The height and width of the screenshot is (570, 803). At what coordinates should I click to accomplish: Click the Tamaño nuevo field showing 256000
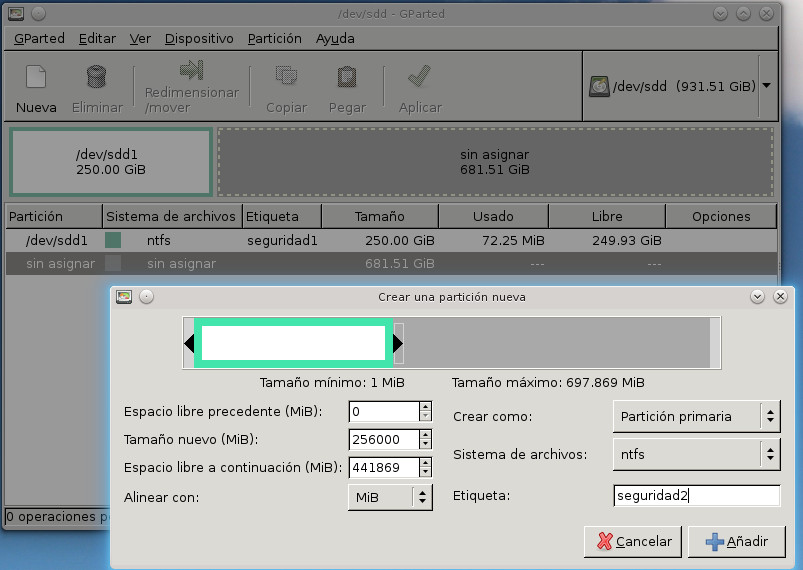tap(384, 439)
